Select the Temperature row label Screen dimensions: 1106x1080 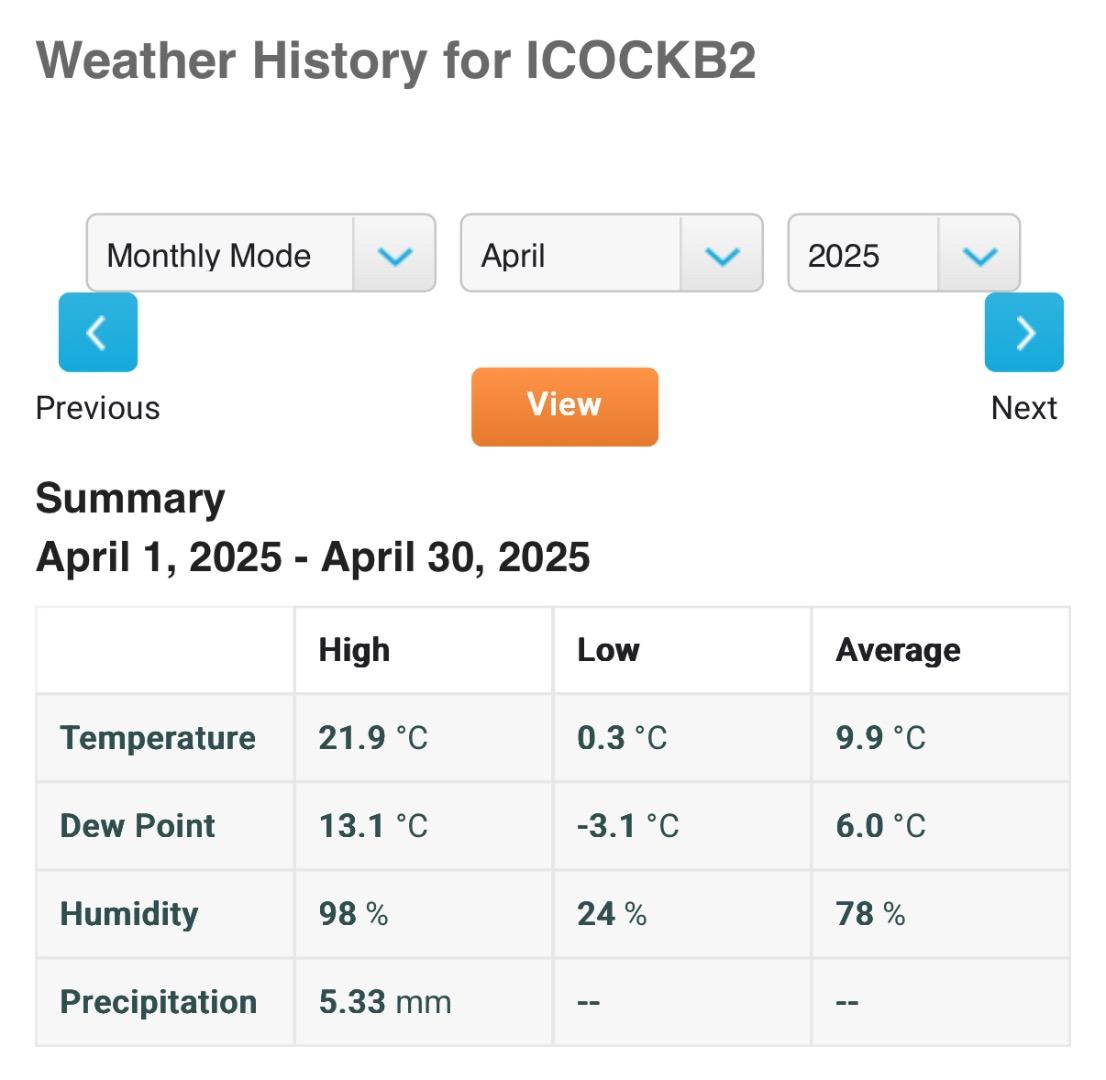point(158,738)
